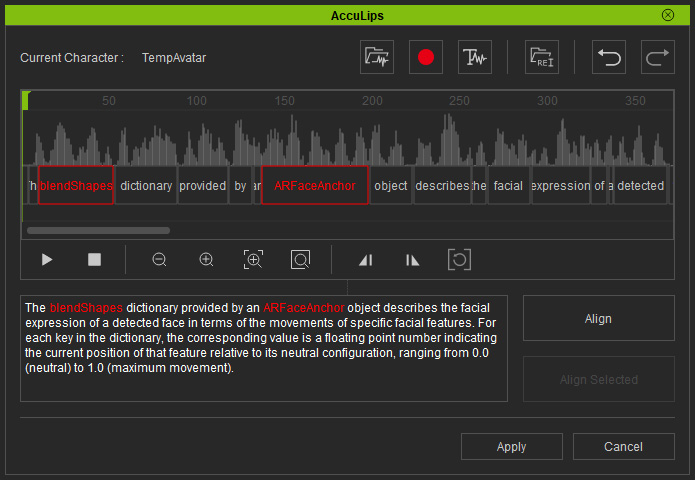This screenshot has height=480, width=695.
Task: Zoom in the timeline
Action: 206,260
